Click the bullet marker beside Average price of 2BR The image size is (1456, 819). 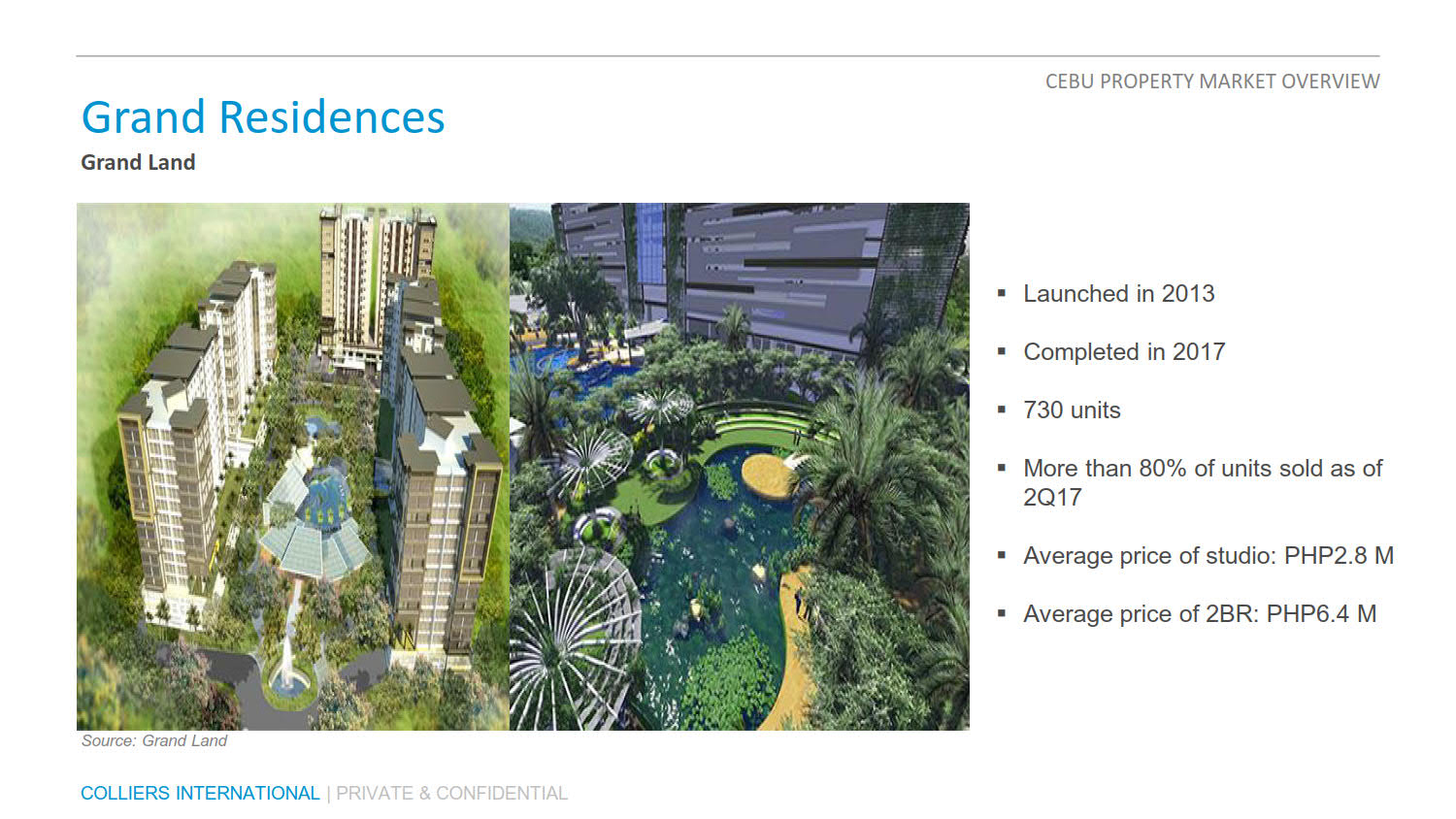(1002, 613)
